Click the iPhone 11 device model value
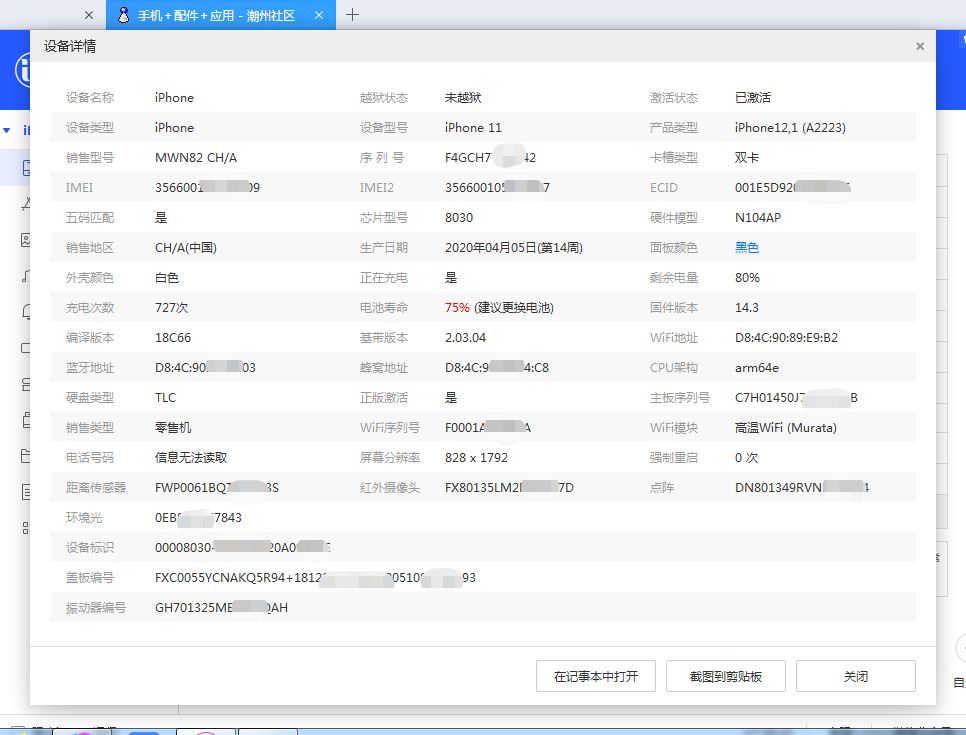Screen dimensions: 966x735 click(473, 128)
